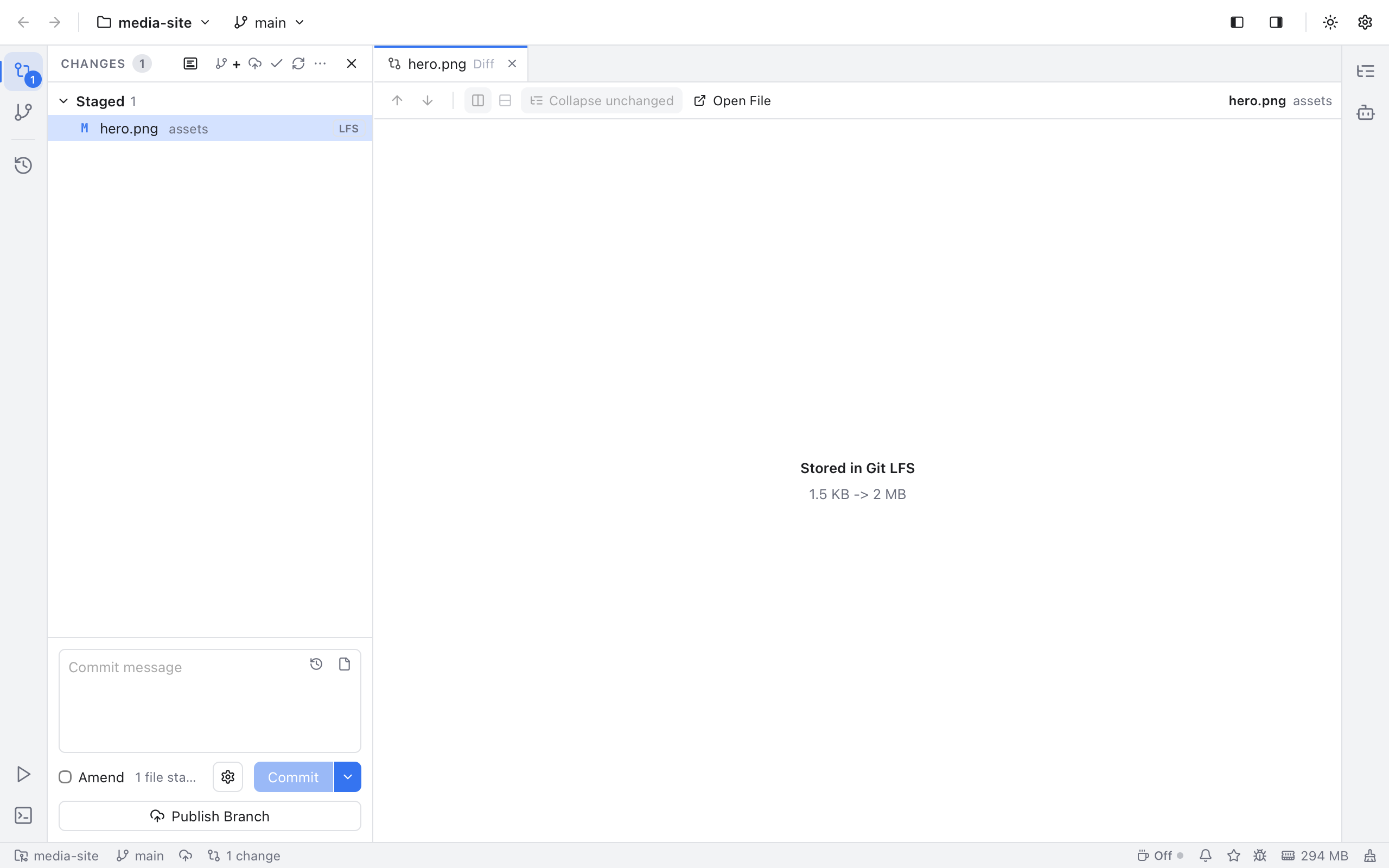Toggle the left panel layout icon
This screenshot has height=868, width=1389.
click(x=1237, y=22)
